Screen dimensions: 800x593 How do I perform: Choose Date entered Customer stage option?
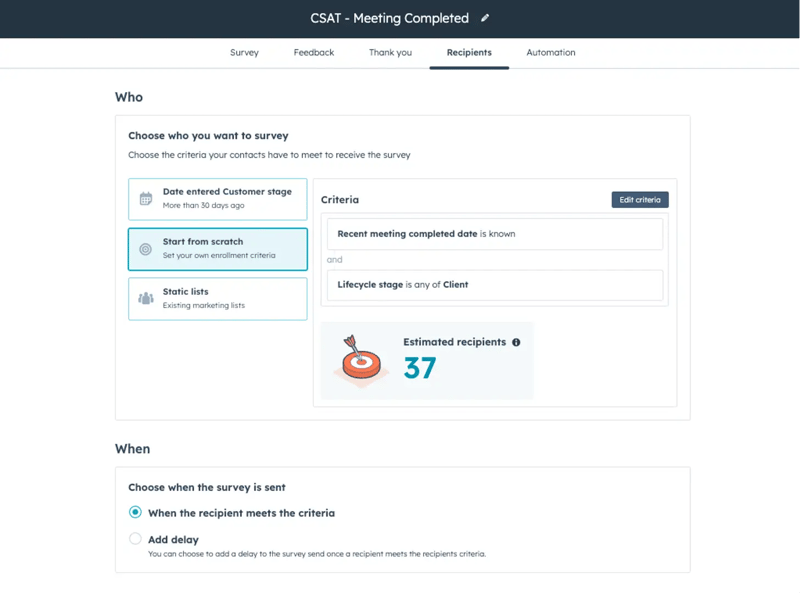218,199
